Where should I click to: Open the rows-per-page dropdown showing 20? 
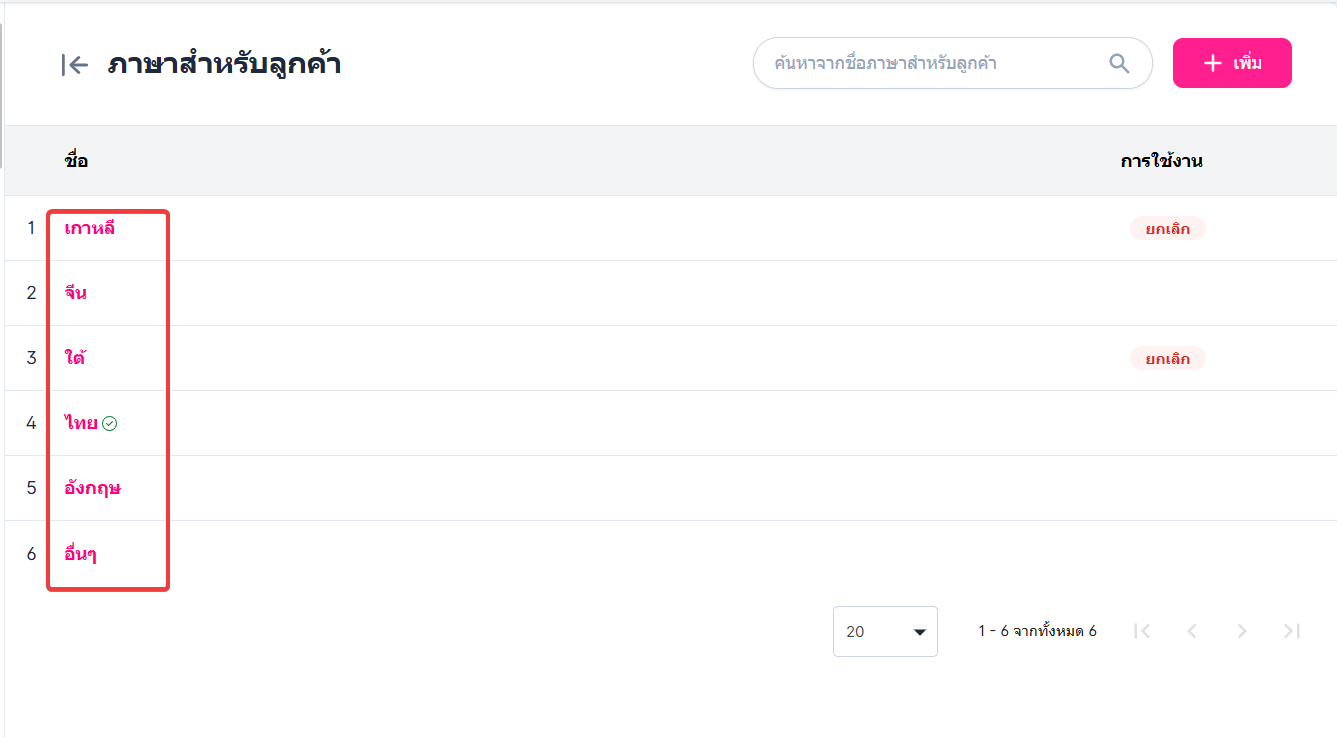point(885,631)
